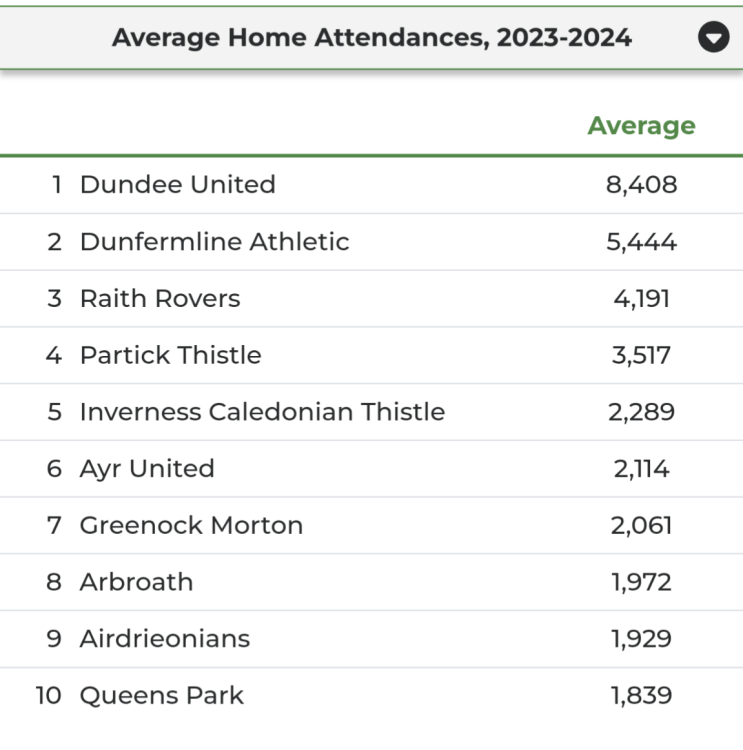Click the 5,444 attendance figure

click(x=641, y=242)
